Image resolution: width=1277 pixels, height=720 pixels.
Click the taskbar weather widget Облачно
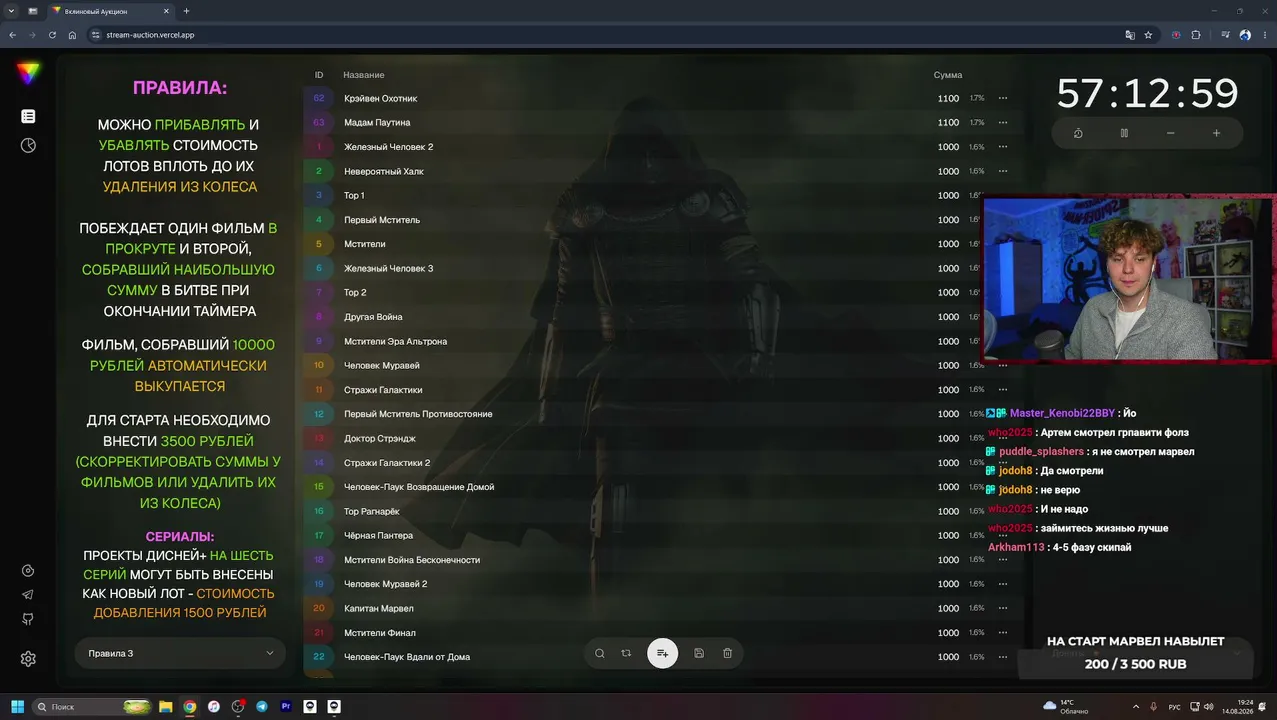tap(1066, 706)
